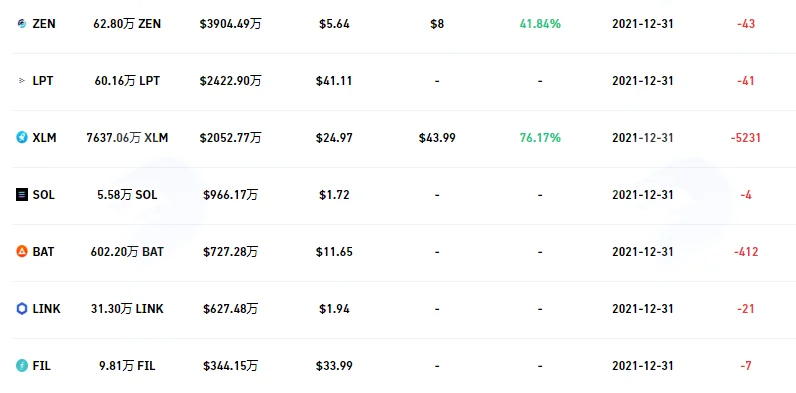Open the ZEN token name link
Screen dimensions: 796x393
pos(44,24)
